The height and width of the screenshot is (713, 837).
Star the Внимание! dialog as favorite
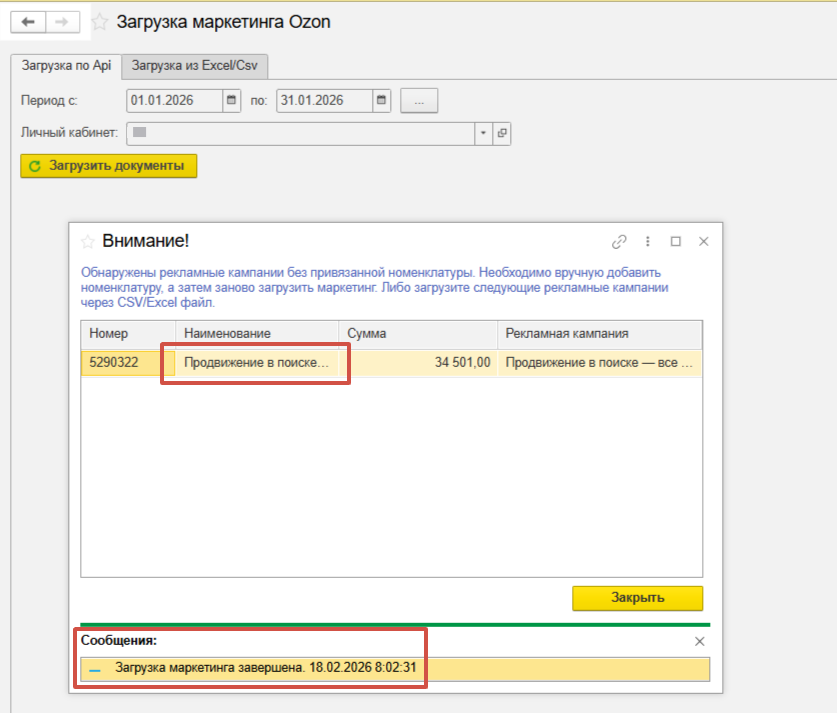(88, 242)
